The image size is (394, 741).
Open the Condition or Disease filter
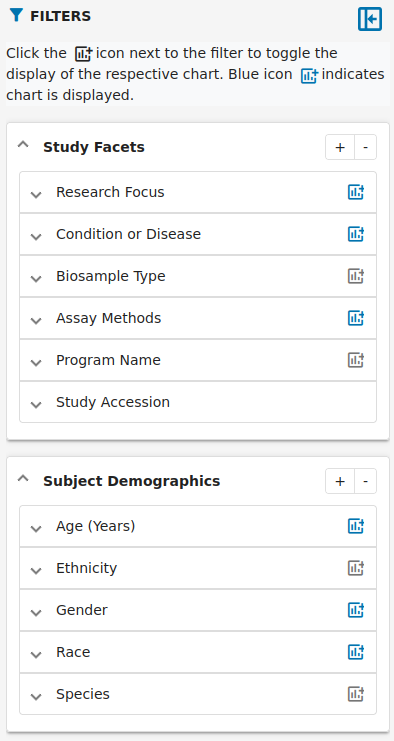[x=198, y=234]
